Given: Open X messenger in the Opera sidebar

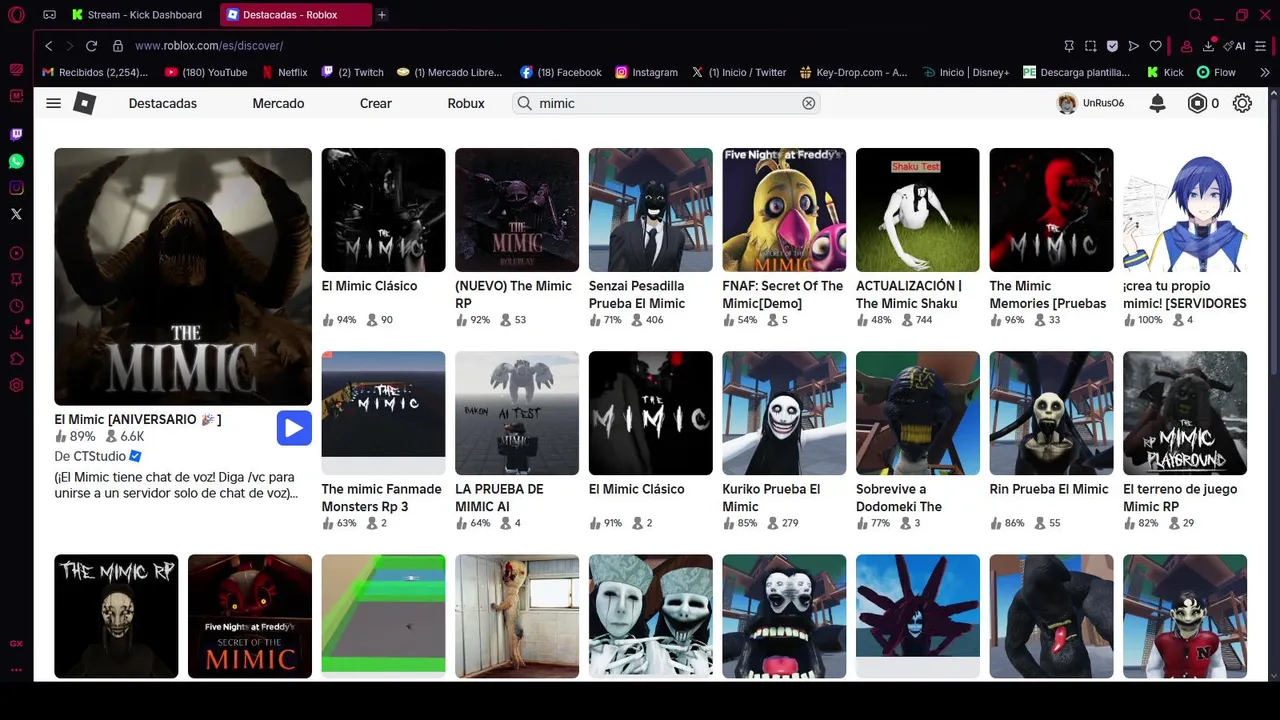Looking at the screenshot, I should pos(16,214).
